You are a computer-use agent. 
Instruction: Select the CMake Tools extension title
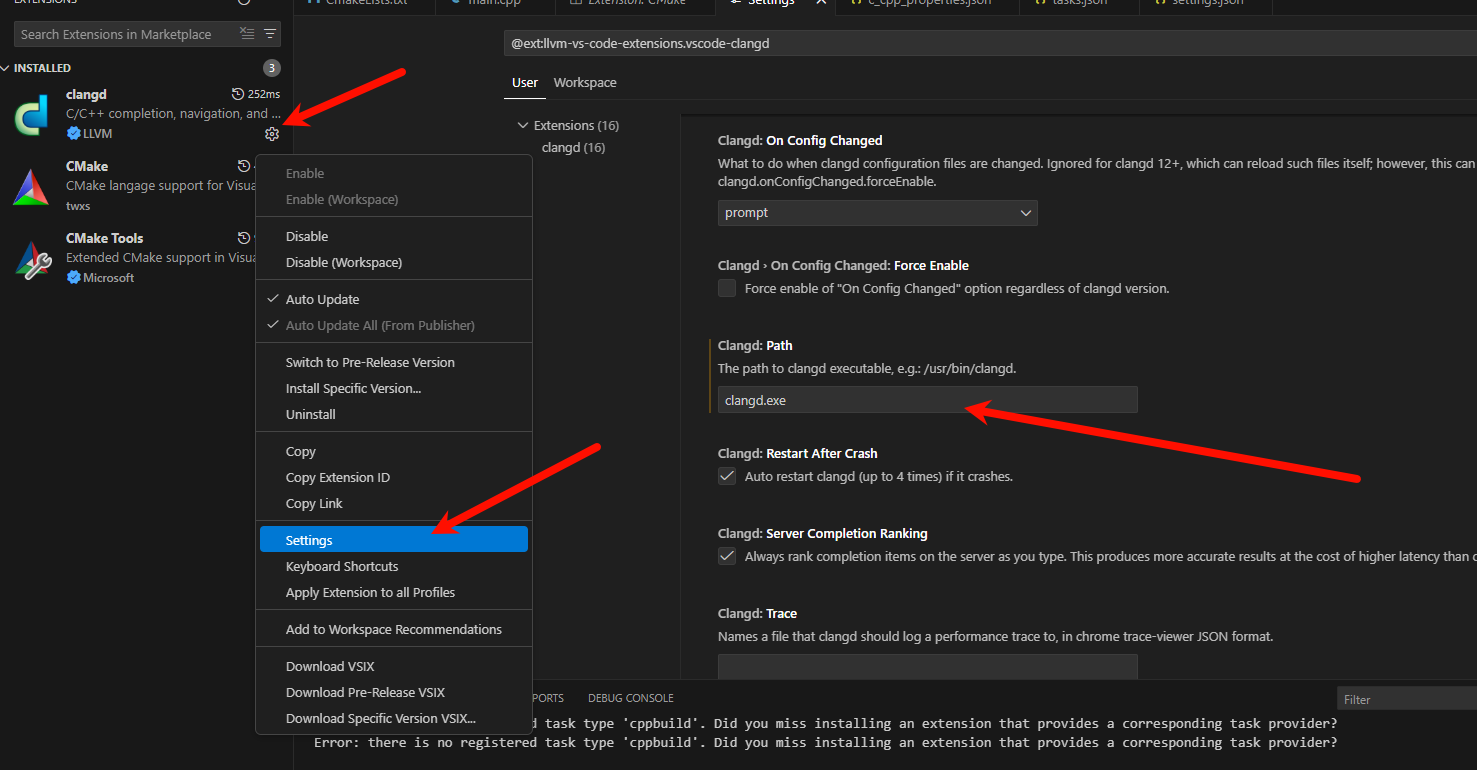point(104,238)
